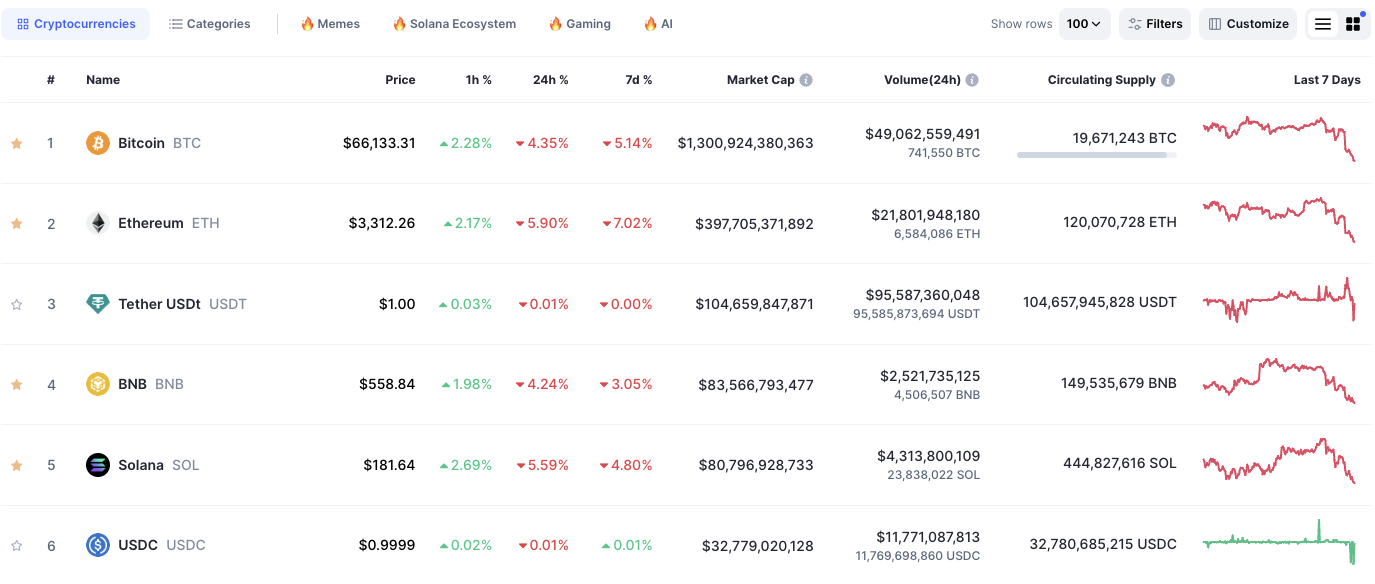
Task: Sort table by 24h % column
Action: 551,80
